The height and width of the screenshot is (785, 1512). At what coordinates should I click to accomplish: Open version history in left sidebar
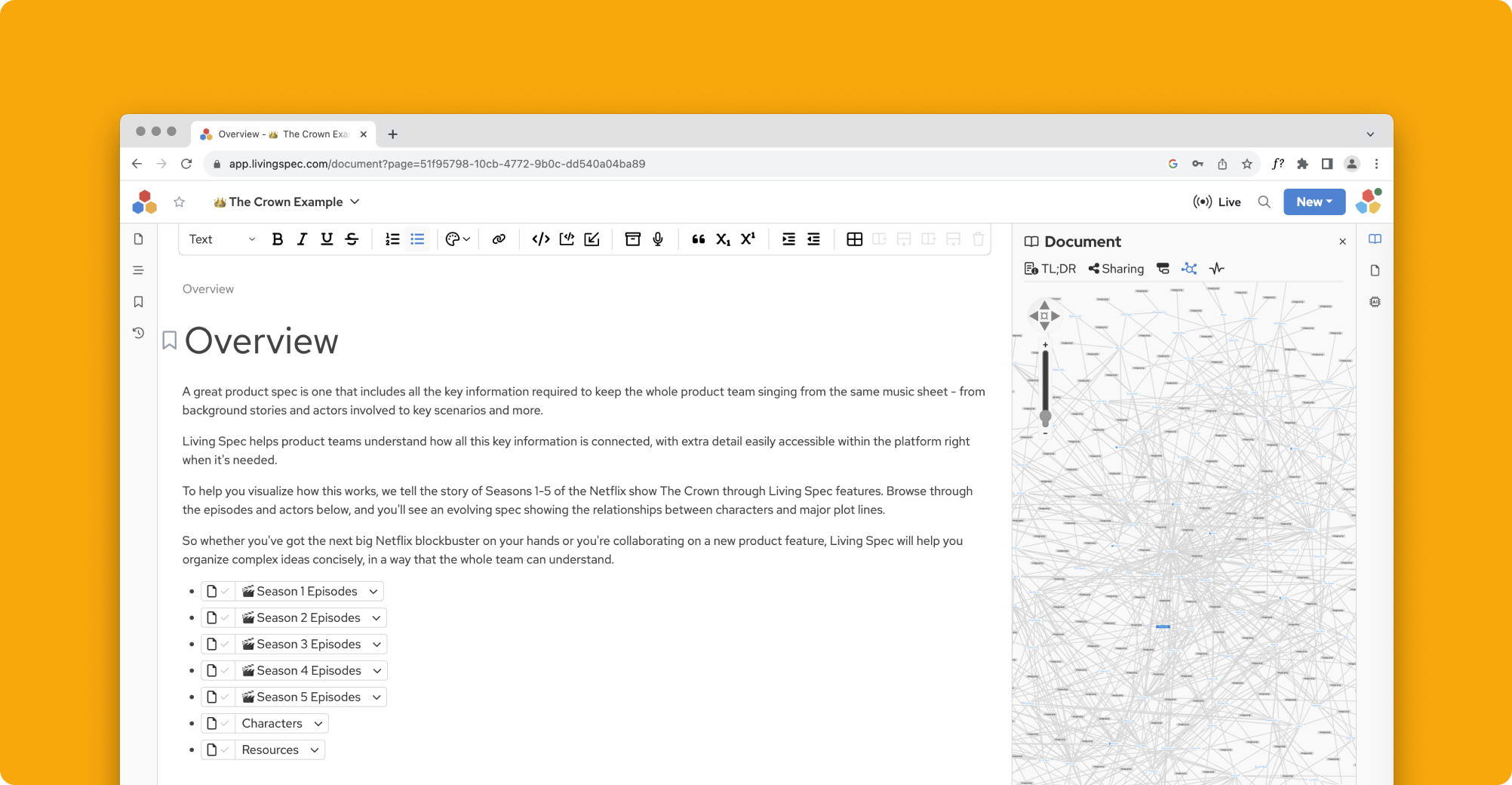[138, 333]
